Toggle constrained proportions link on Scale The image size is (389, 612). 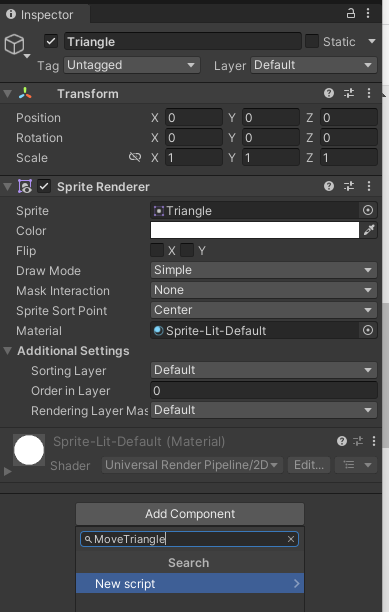pos(135,157)
